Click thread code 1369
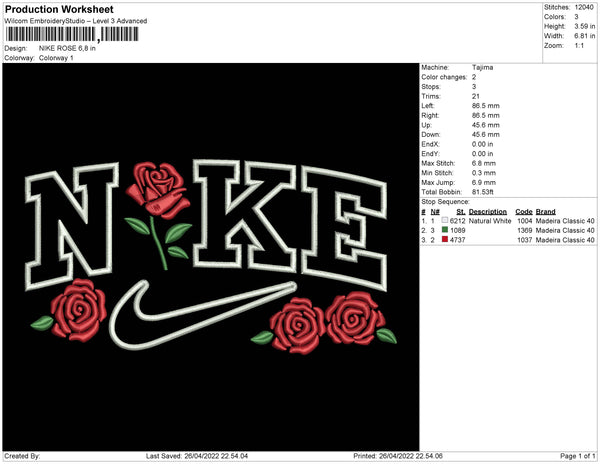This screenshot has height=464, width=600. [x=525, y=230]
